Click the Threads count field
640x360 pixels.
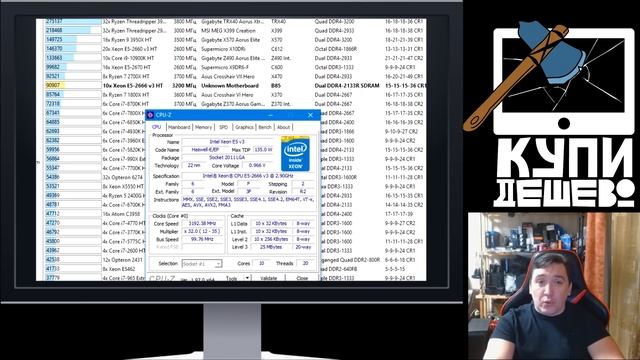[305, 264]
